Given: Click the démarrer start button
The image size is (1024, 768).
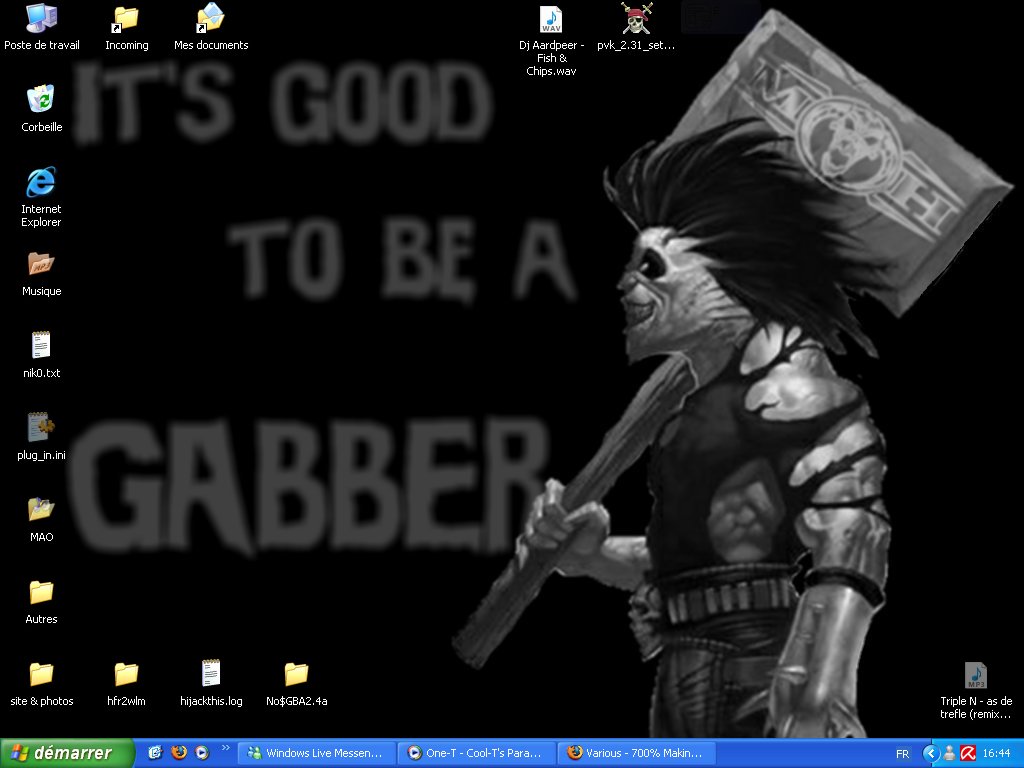Looking at the screenshot, I should point(67,753).
